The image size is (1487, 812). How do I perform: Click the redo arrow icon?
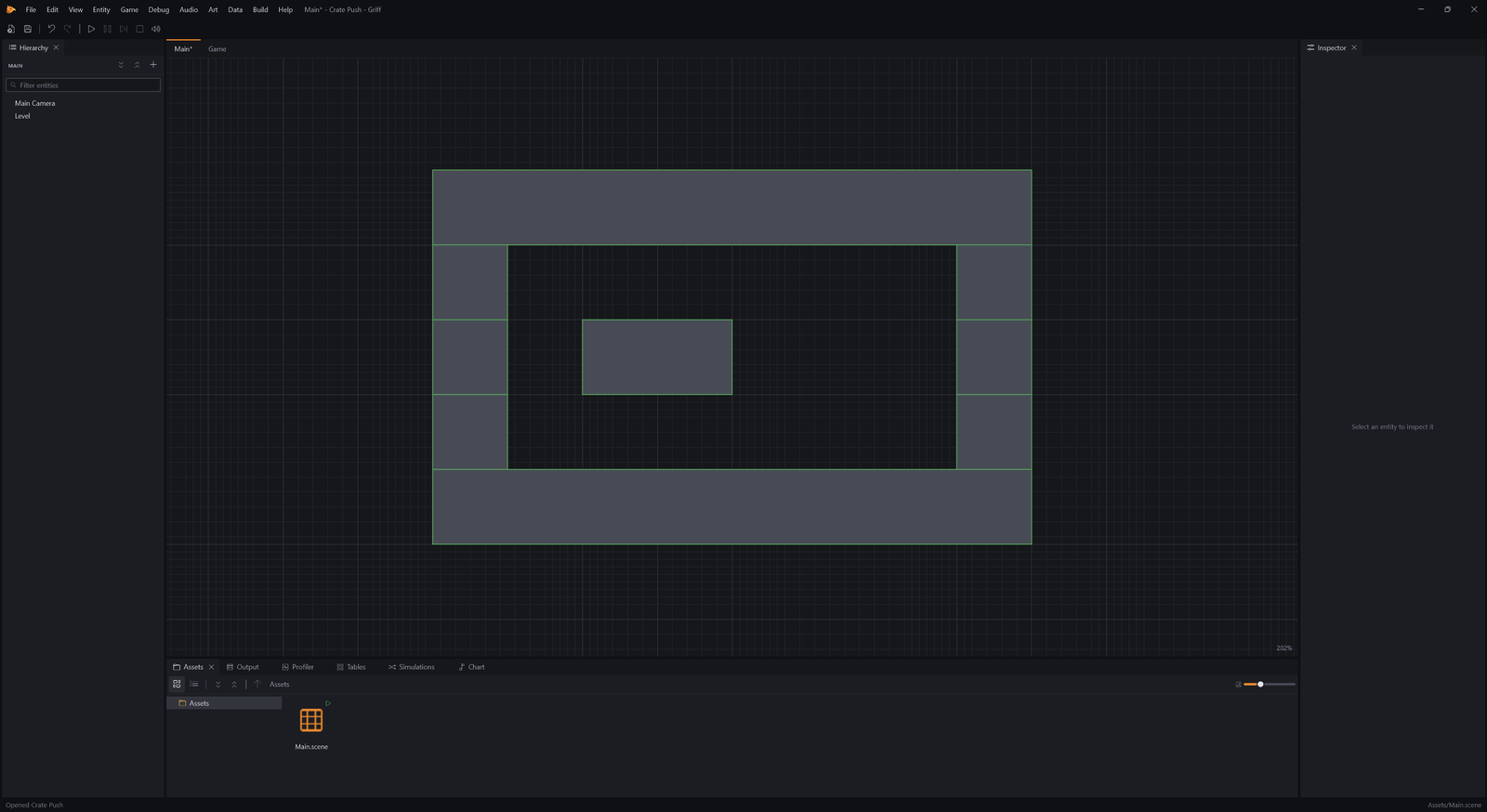pos(68,29)
